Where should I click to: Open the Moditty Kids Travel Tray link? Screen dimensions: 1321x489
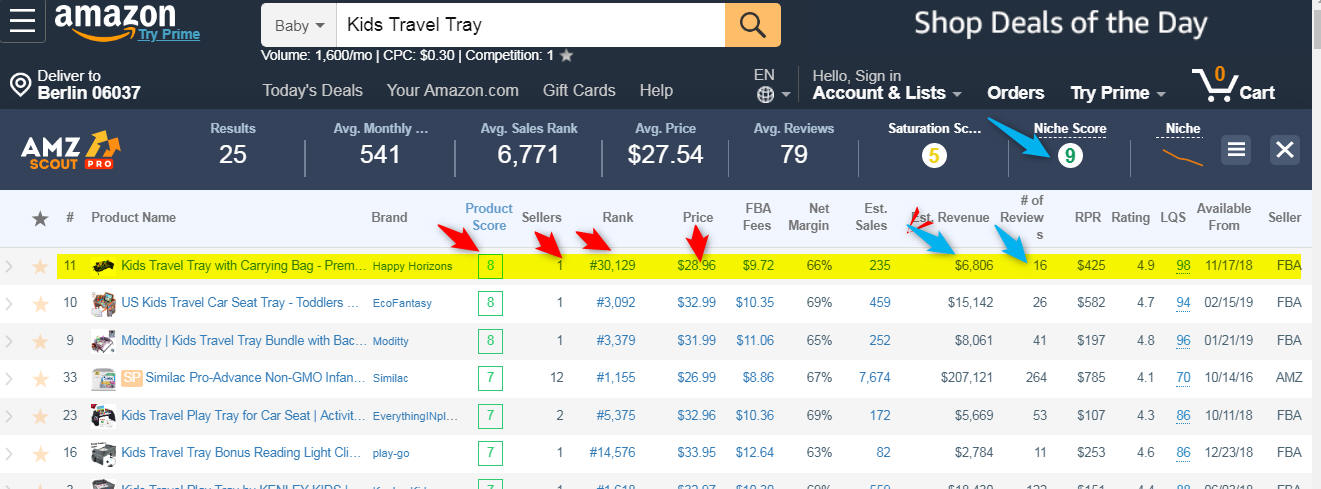(243, 341)
